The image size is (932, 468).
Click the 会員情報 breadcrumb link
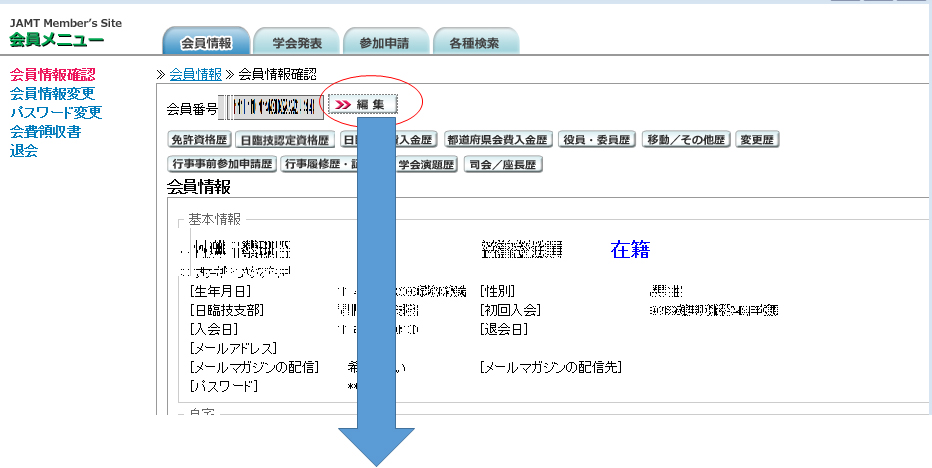point(196,74)
